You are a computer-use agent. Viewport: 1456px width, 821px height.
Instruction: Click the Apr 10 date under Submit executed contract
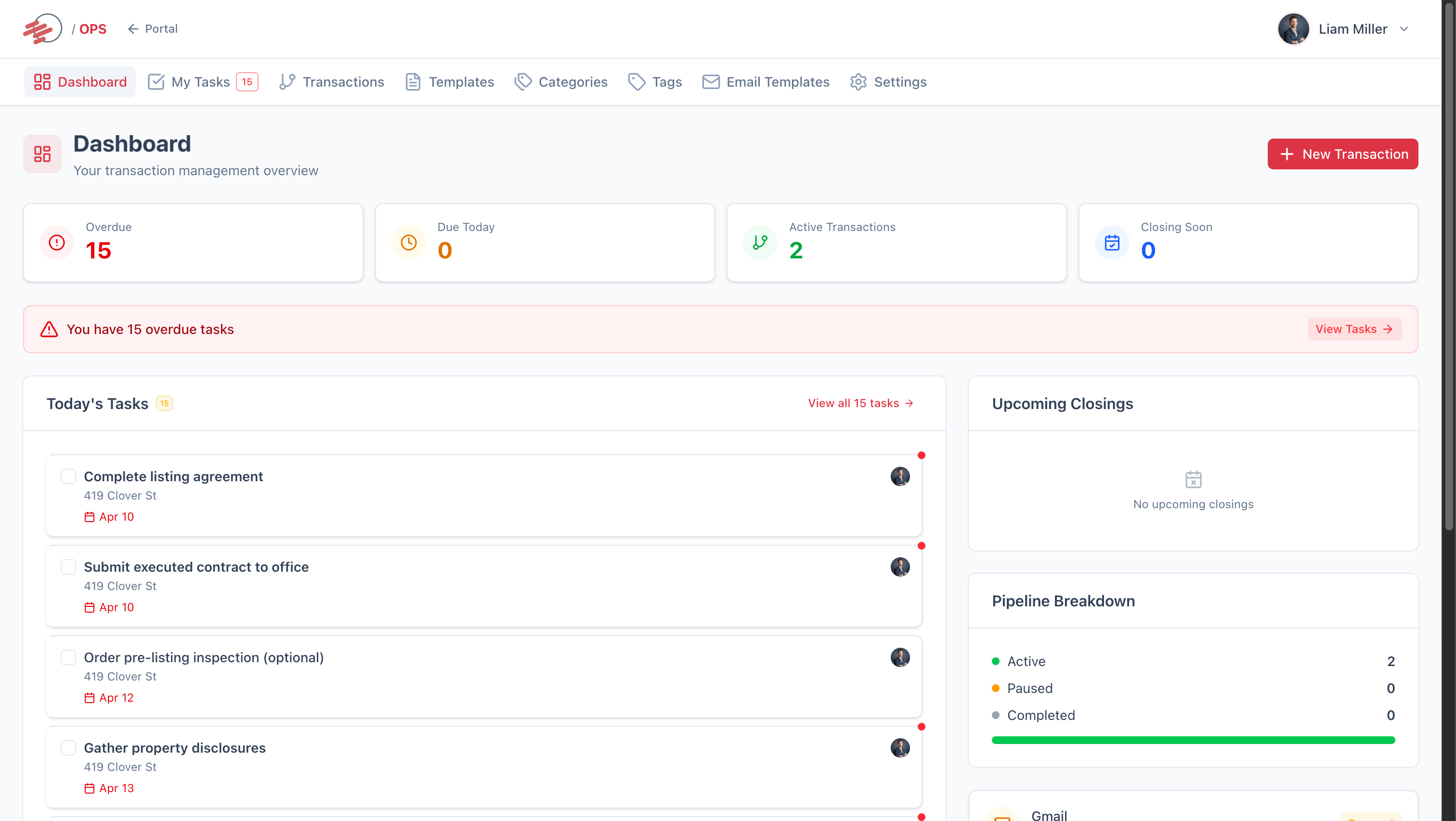[117, 607]
